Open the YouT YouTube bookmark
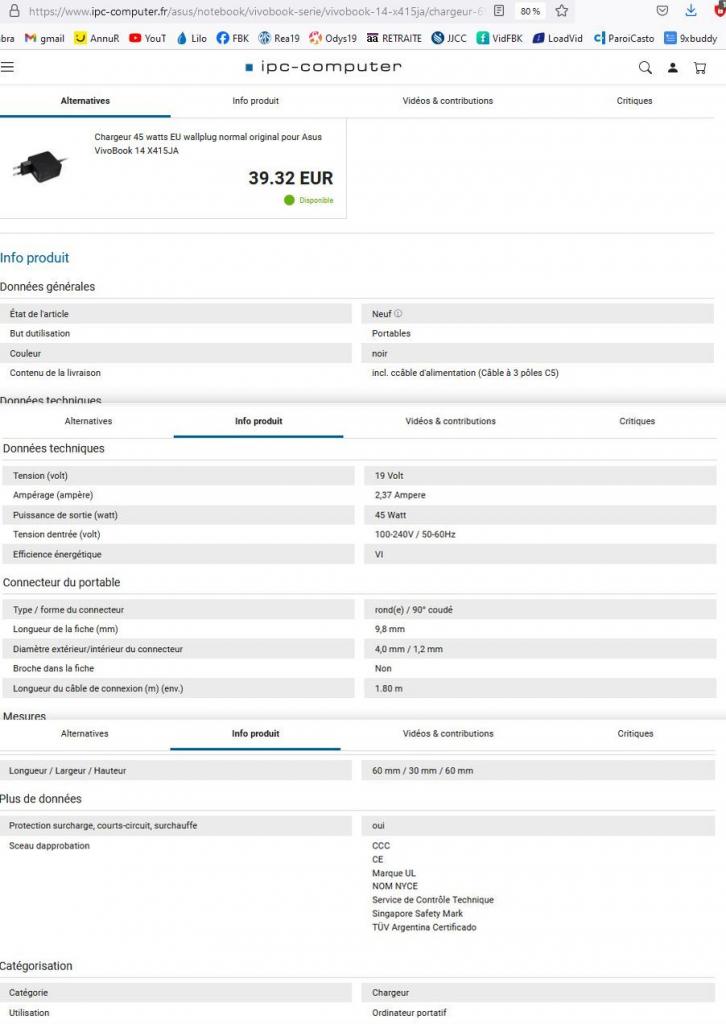Image resolution: width=726 pixels, height=1024 pixels. click(148, 39)
